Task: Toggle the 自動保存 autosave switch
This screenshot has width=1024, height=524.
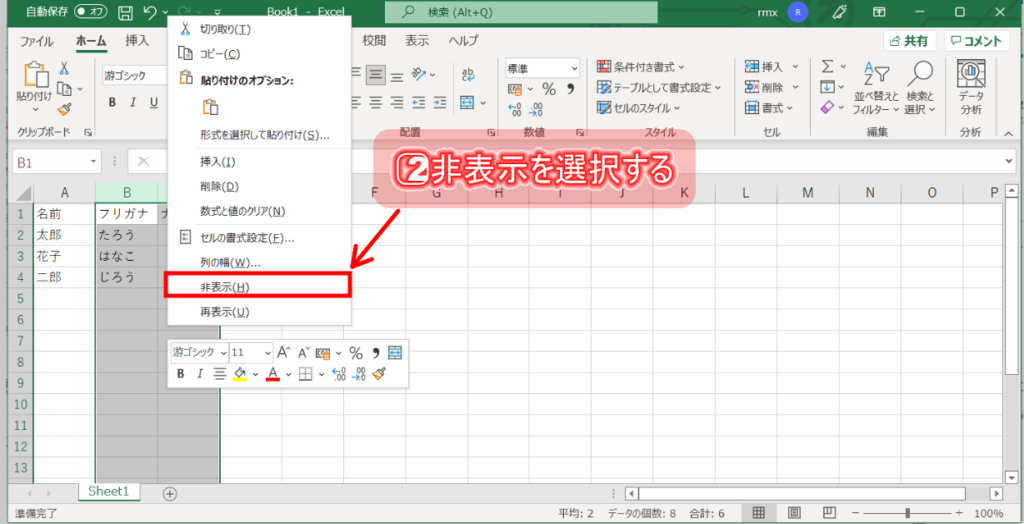Action: 92,12
